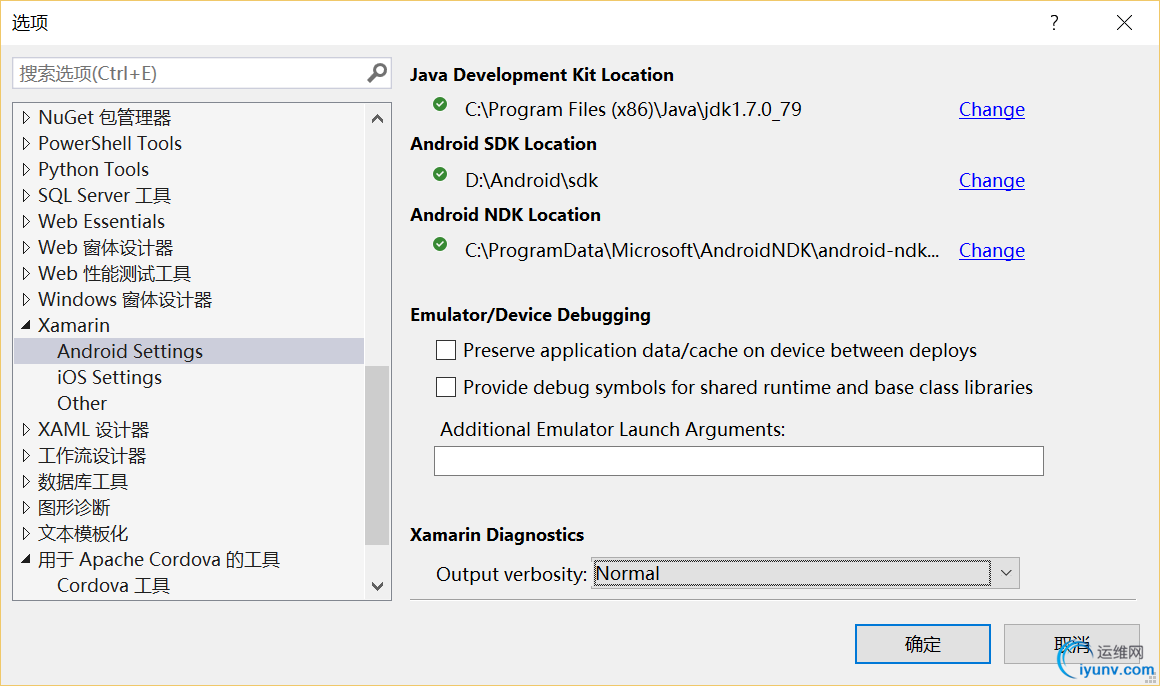This screenshot has width=1160, height=686.
Task: Expand the PowerShell Tools node
Action: (x=26, y=144)
